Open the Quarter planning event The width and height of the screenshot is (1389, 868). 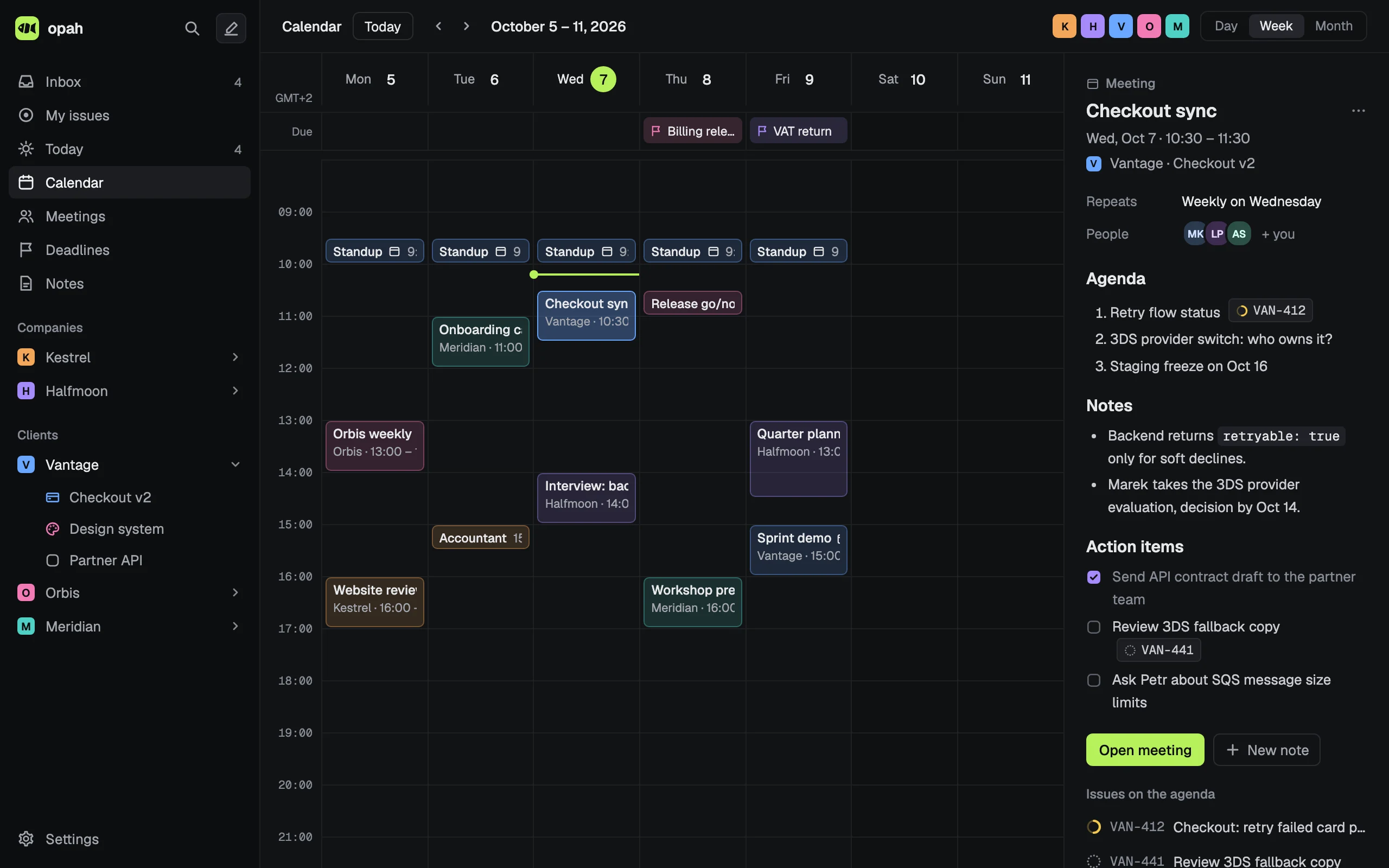(x=798, y=459)
